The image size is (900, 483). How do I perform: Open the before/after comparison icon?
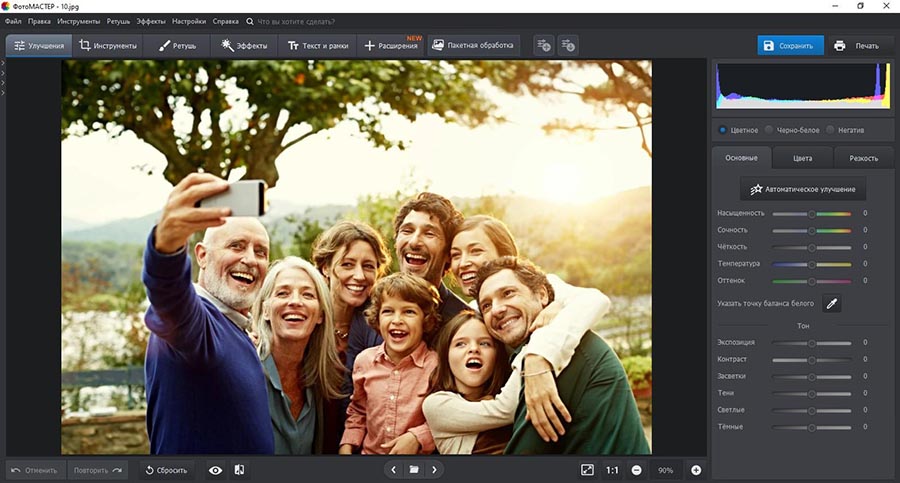click(239, 470)
